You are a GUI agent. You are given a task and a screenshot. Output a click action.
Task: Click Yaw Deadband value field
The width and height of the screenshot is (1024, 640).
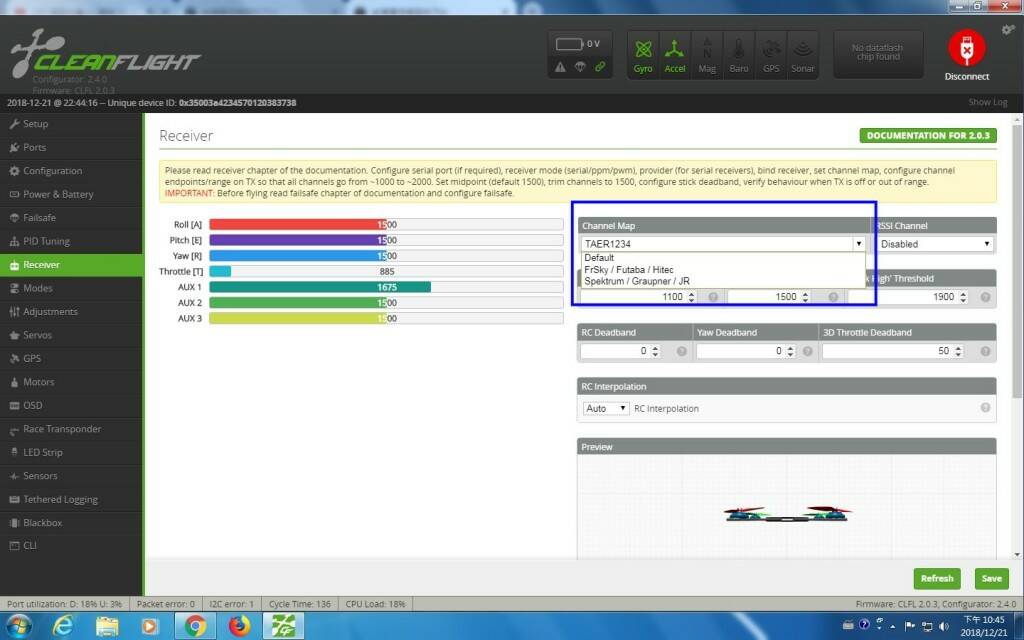pyautogui.click(x=746, y=351)
